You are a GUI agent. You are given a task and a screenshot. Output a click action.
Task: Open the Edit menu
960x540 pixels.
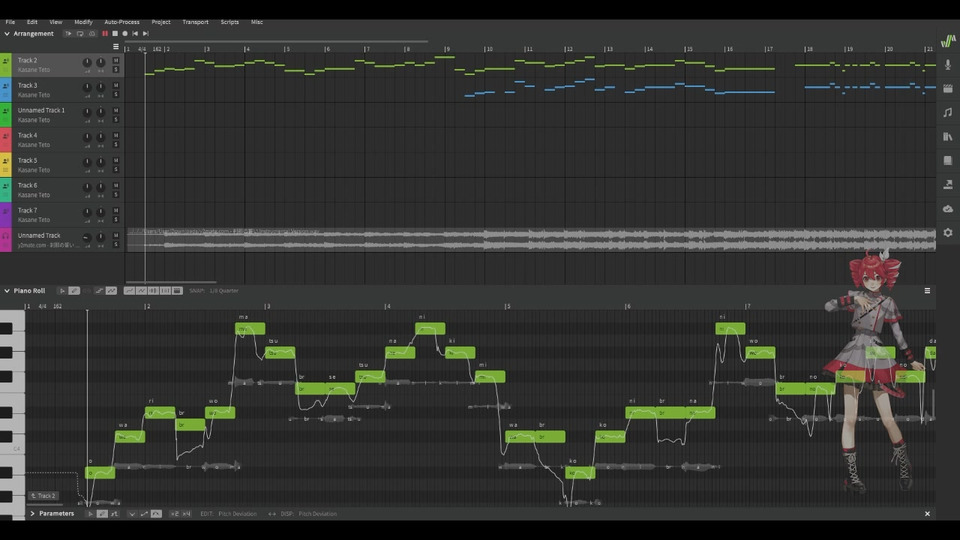point(32,22)
